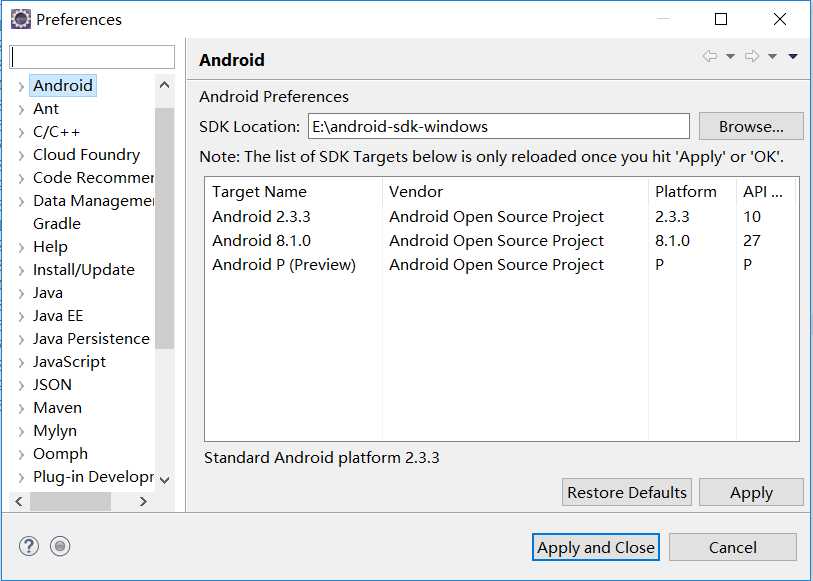Image resolution: width=813 pixels, height=581 pixels.
Task: Sort by the Platform column header
Action: 692,192
